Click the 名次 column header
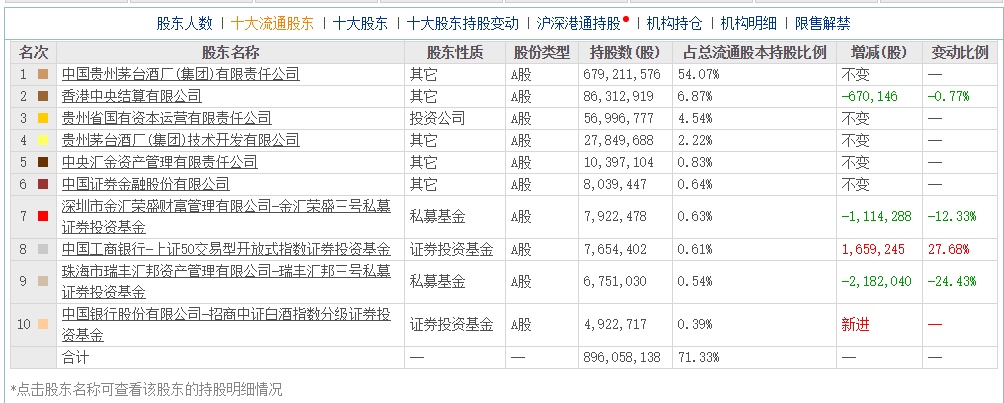Screen dimensions: 1004x403 click(33, 53)
